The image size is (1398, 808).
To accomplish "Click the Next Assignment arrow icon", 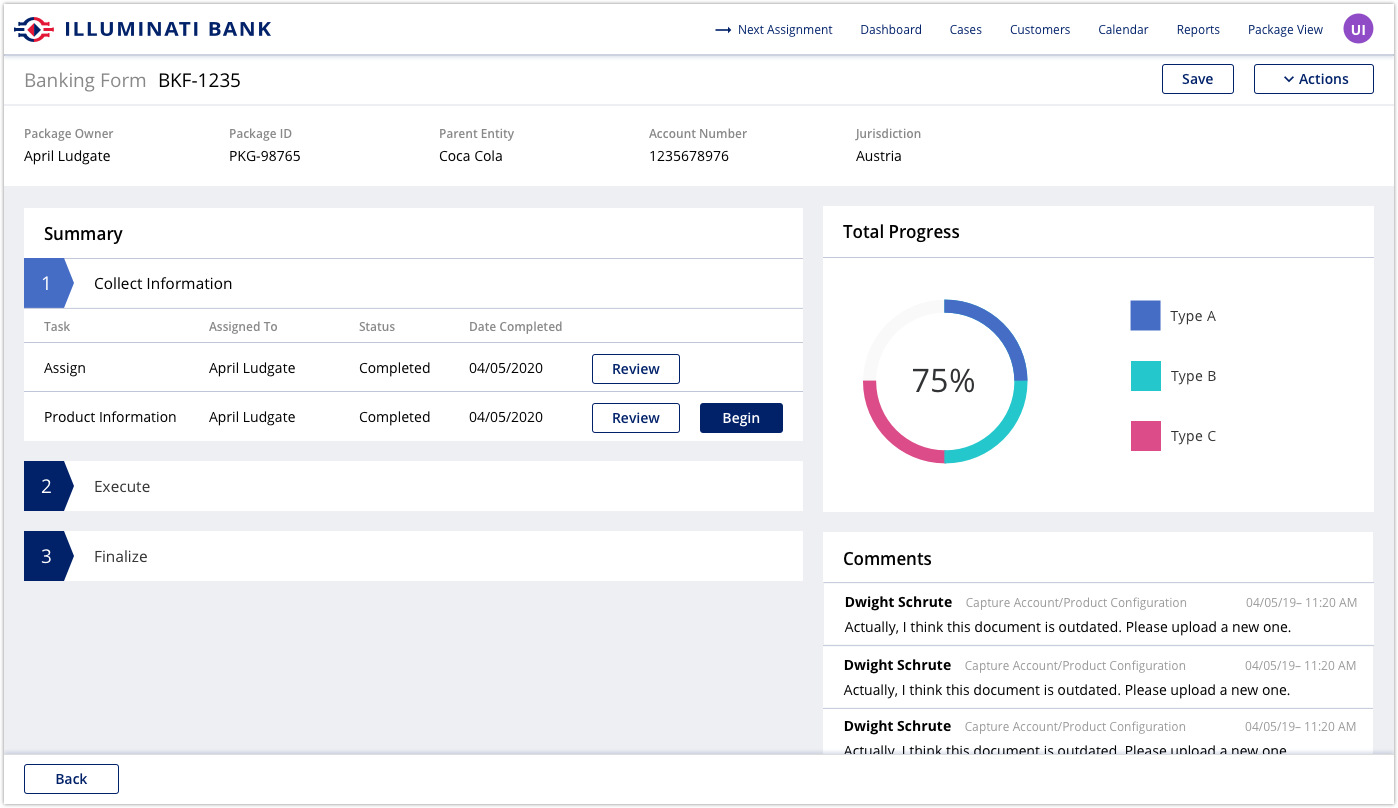I will click(722, 29).
